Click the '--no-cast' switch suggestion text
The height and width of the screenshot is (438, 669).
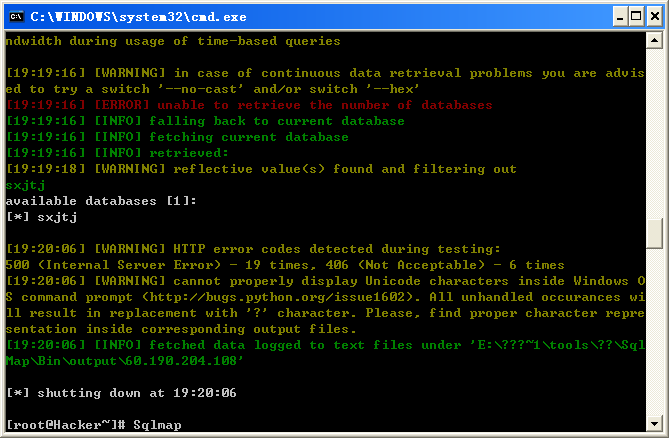click(x=201, y=89)
